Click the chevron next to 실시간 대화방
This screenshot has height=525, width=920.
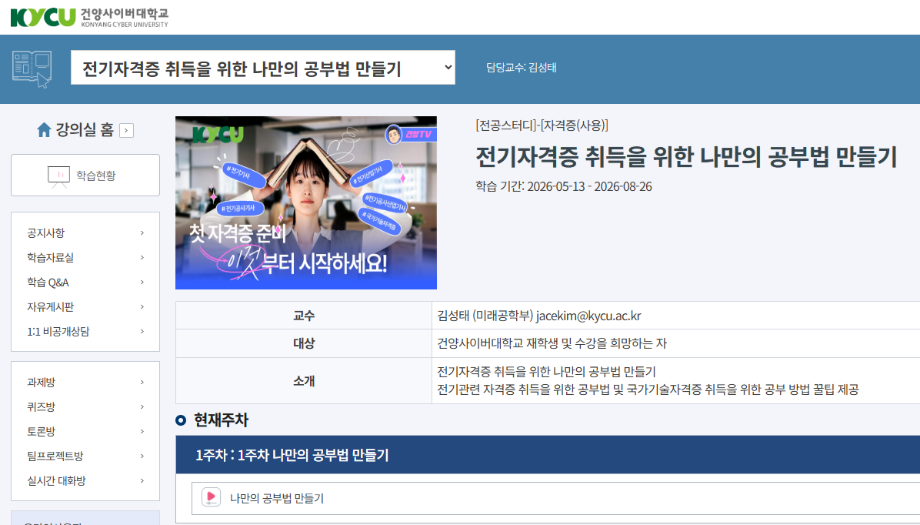(x=142, y=480)
